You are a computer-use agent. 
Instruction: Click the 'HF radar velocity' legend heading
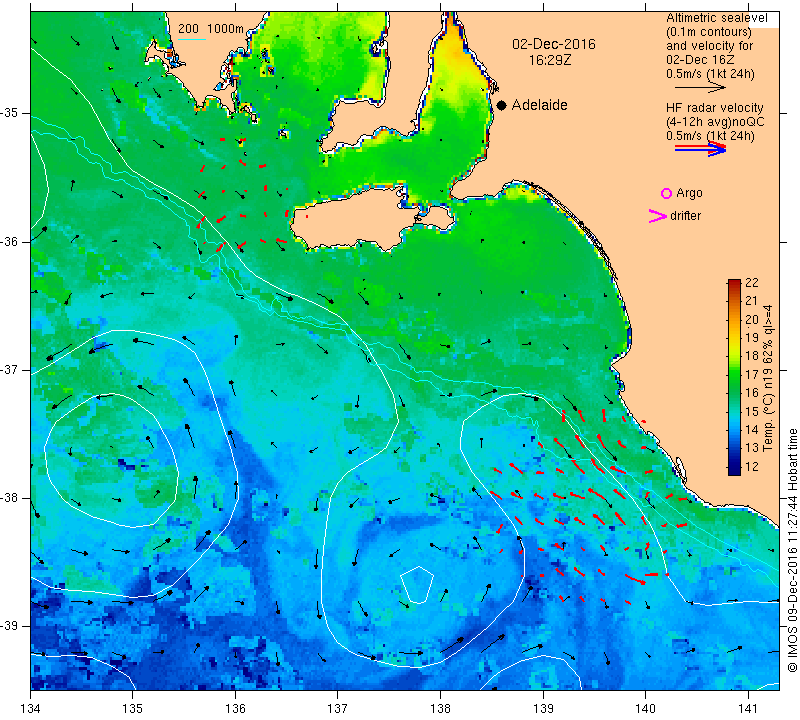pyautogui.click(x=714, y=108)
